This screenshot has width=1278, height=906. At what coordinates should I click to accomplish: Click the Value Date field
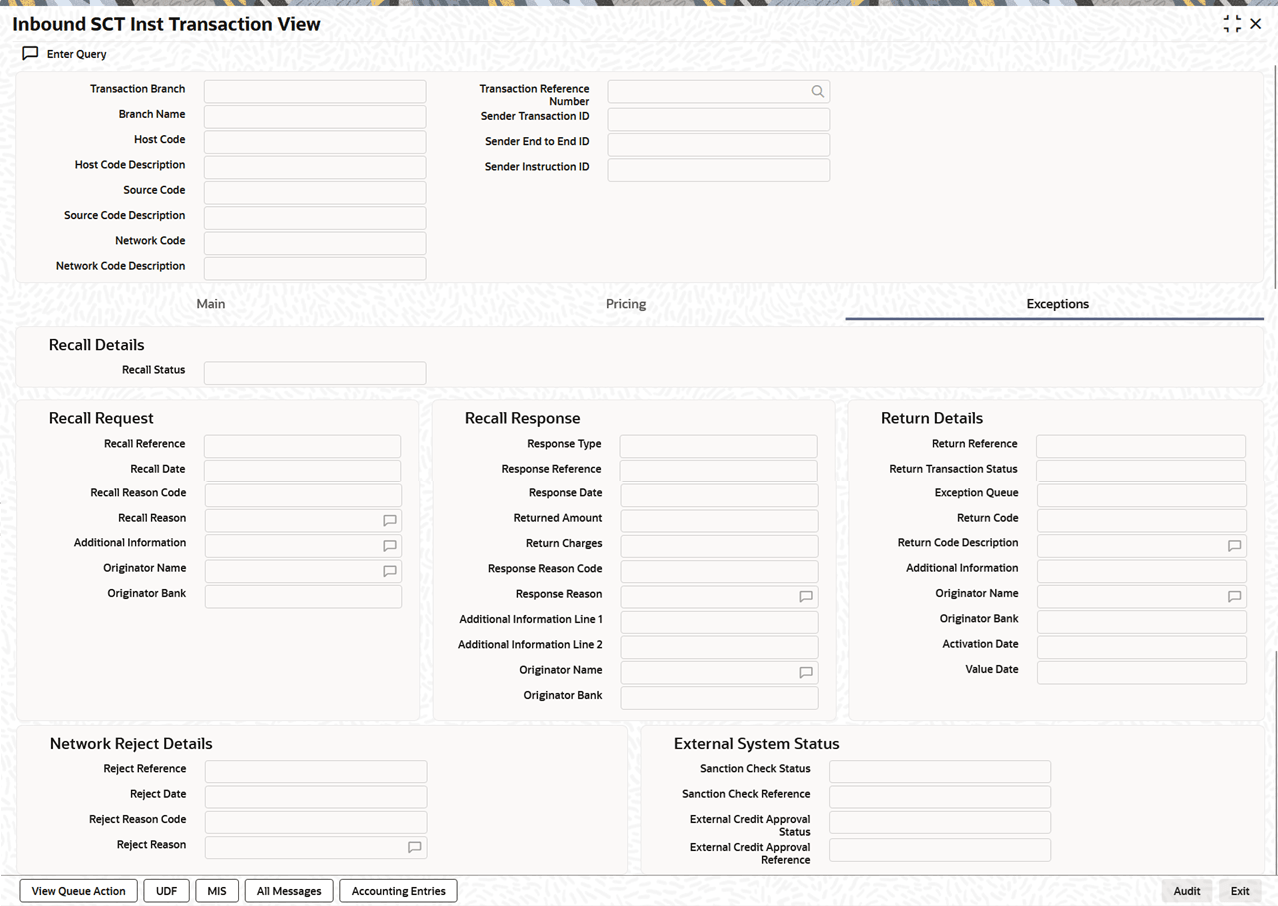tap(1142, 673)
